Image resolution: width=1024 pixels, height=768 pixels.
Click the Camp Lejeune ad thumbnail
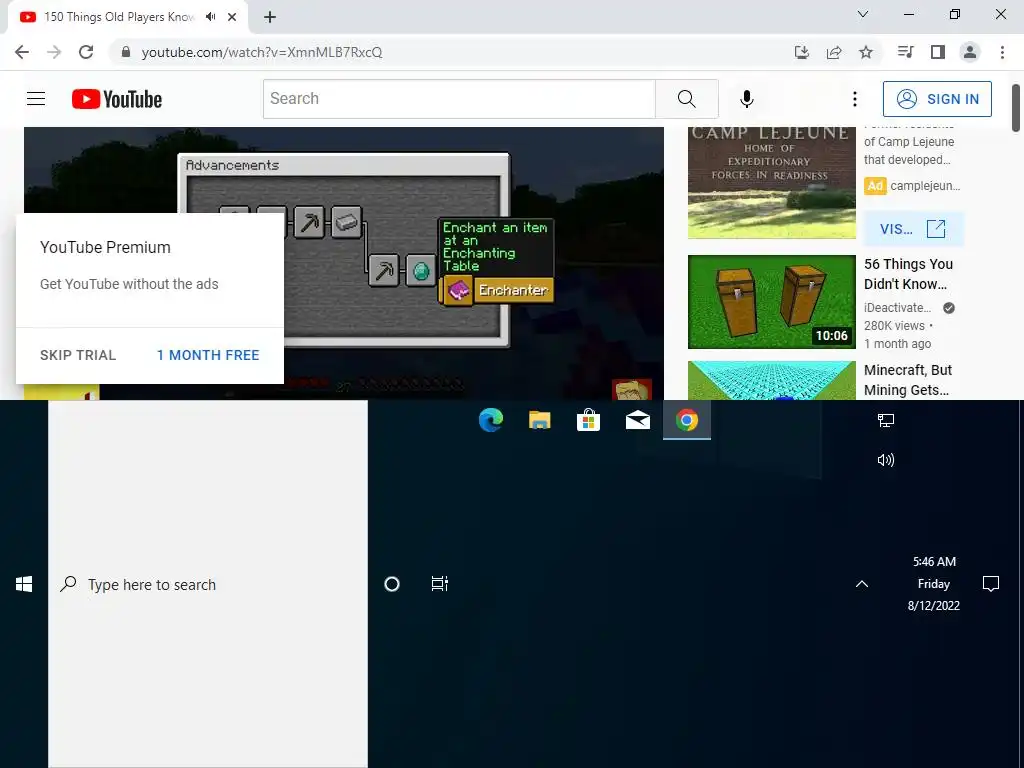click(771, 183)
